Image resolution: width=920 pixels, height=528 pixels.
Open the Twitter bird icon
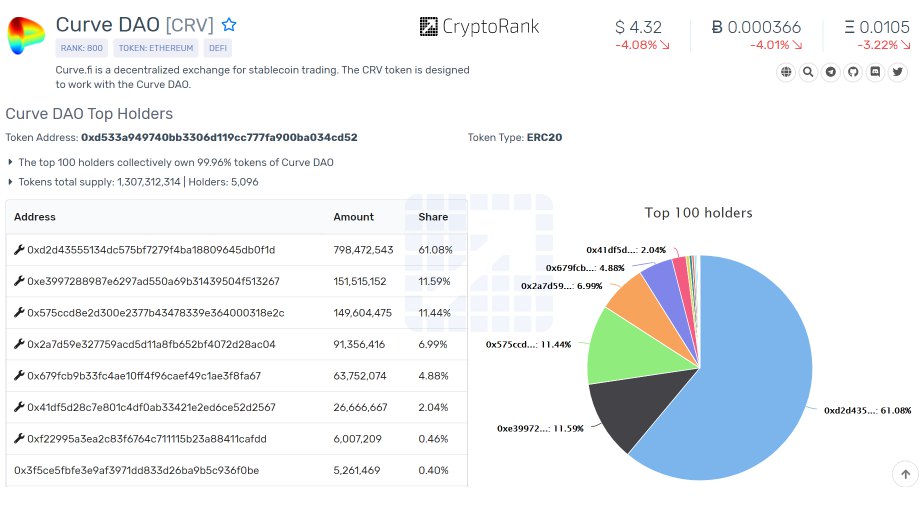[897, 72]
